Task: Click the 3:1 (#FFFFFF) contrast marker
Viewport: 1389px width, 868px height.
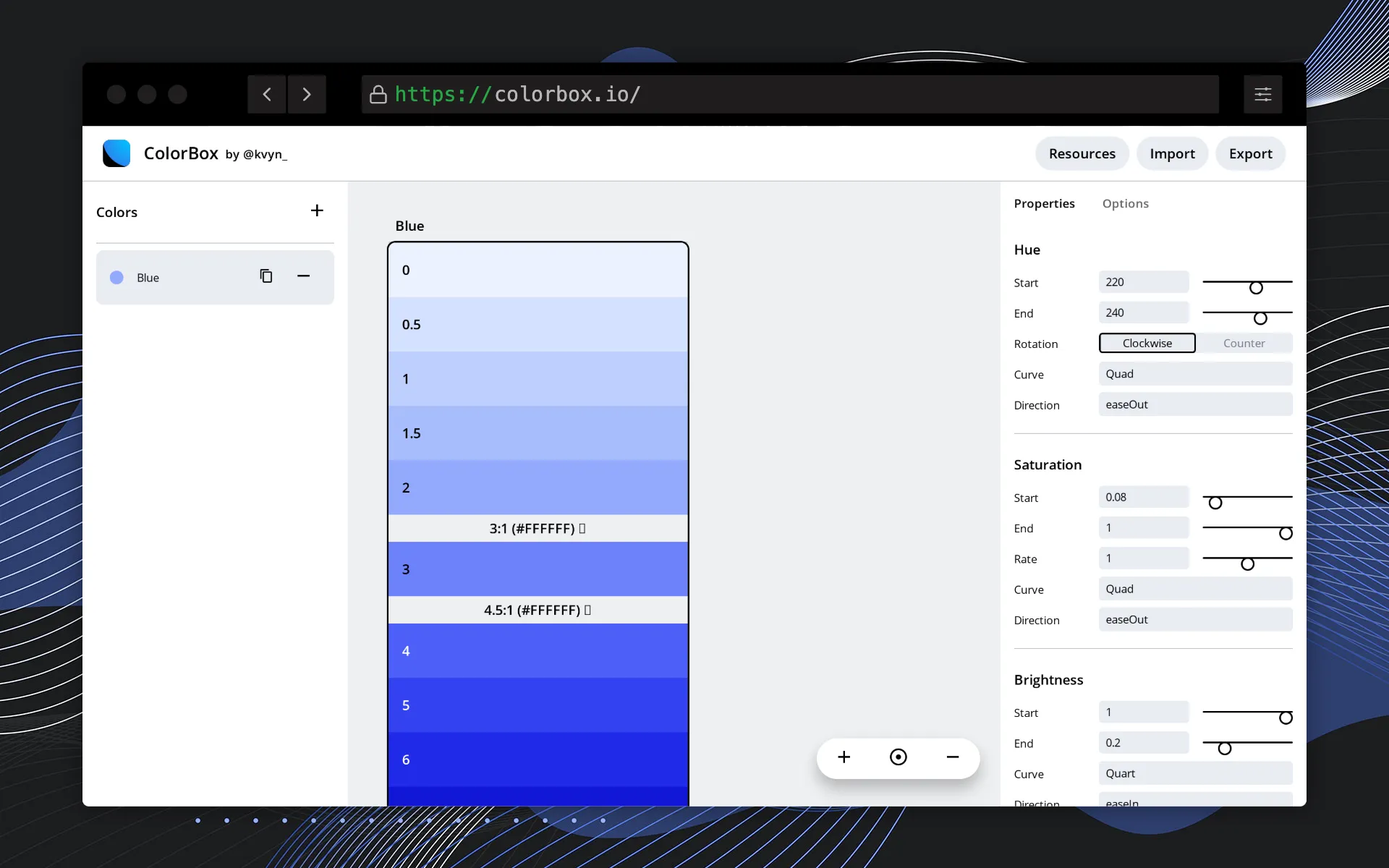Action: [x=538, y=528]
